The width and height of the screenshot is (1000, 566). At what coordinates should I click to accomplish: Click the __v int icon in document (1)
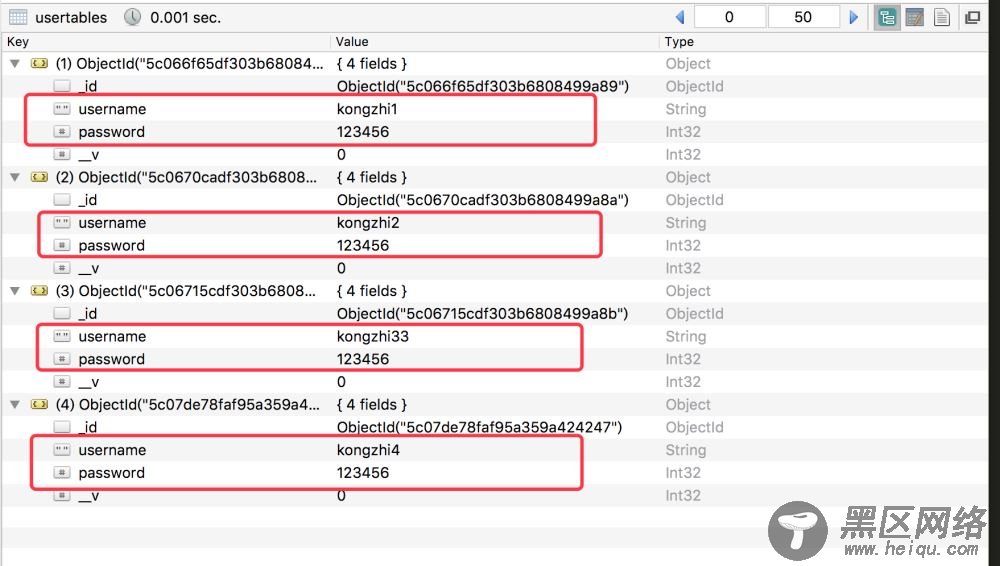pos(62,154)
